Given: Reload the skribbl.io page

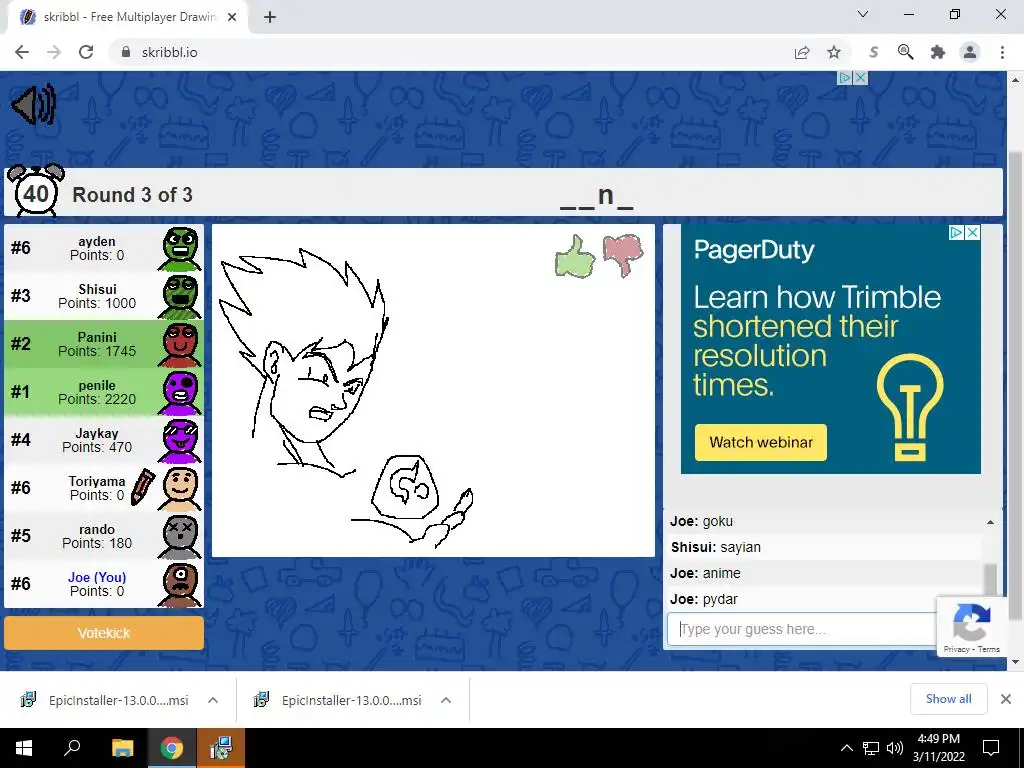Looking at the screenshot, I should pos(86,52).
